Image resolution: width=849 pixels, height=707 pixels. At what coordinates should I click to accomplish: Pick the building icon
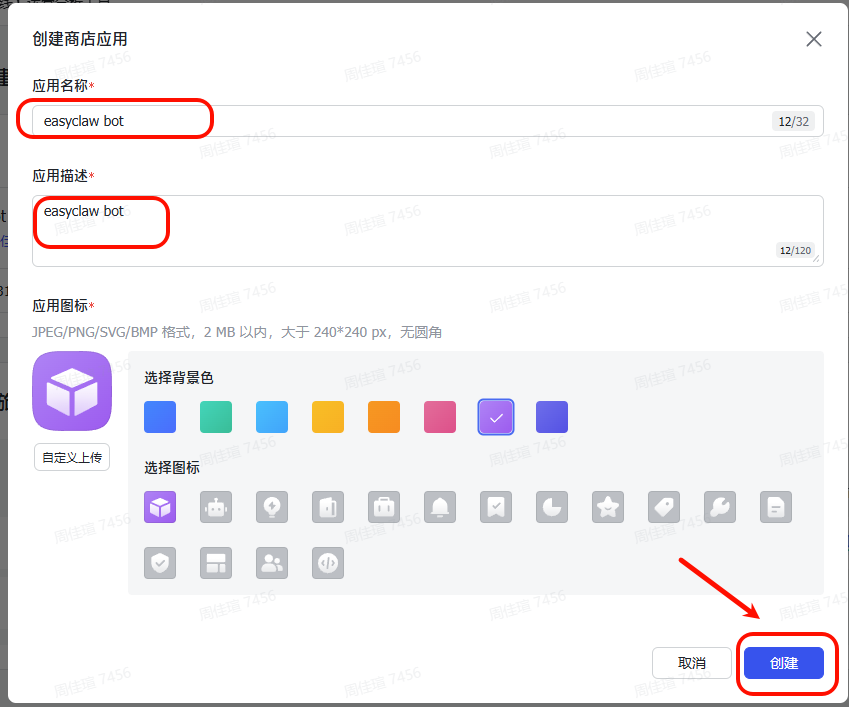click(328, 507)
